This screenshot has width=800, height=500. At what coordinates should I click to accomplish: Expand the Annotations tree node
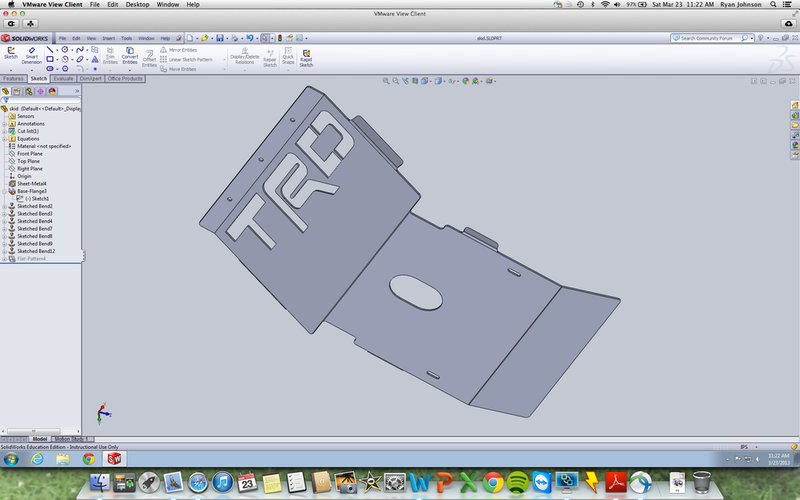[4, 123]
